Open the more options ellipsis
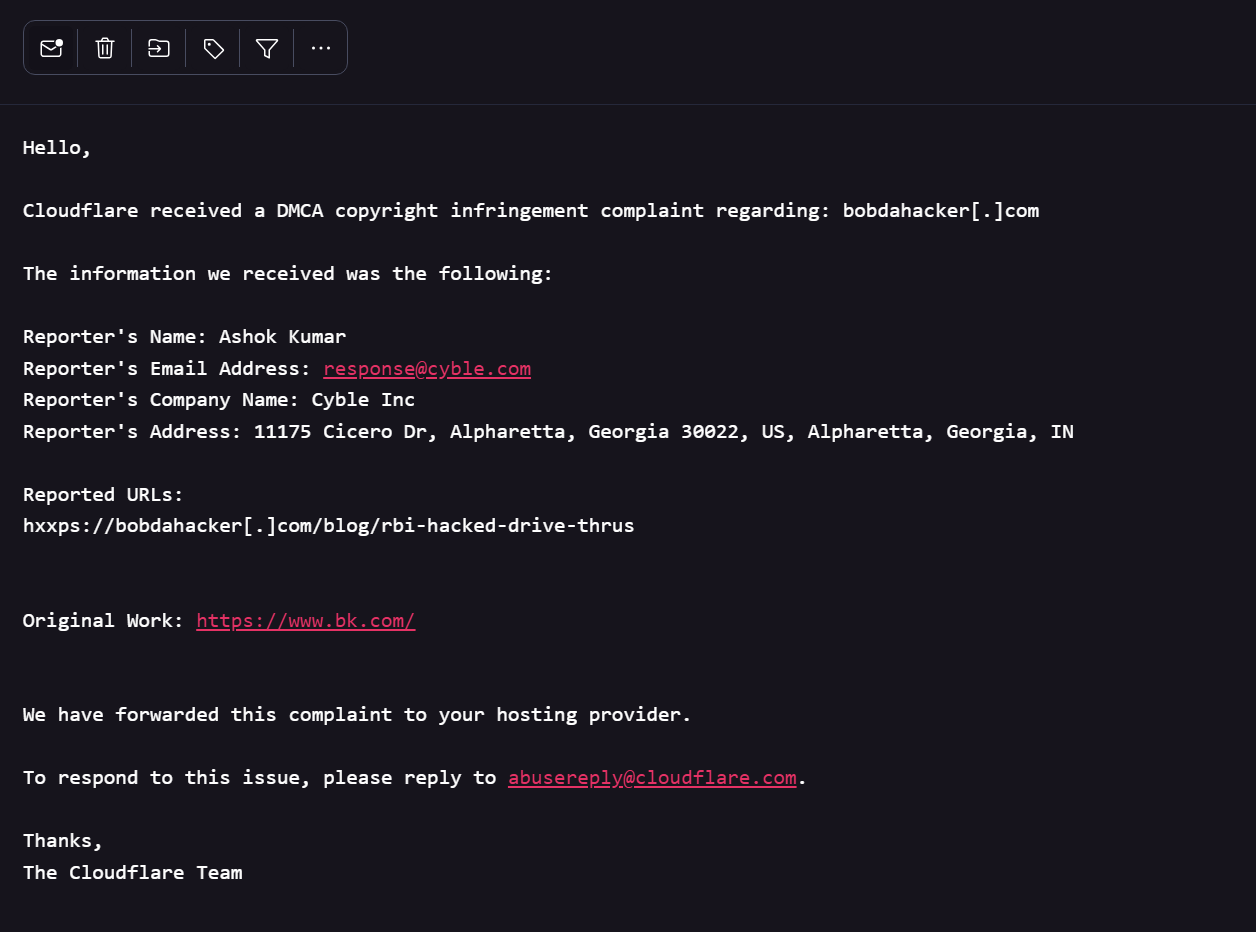 tap(320, 48)
